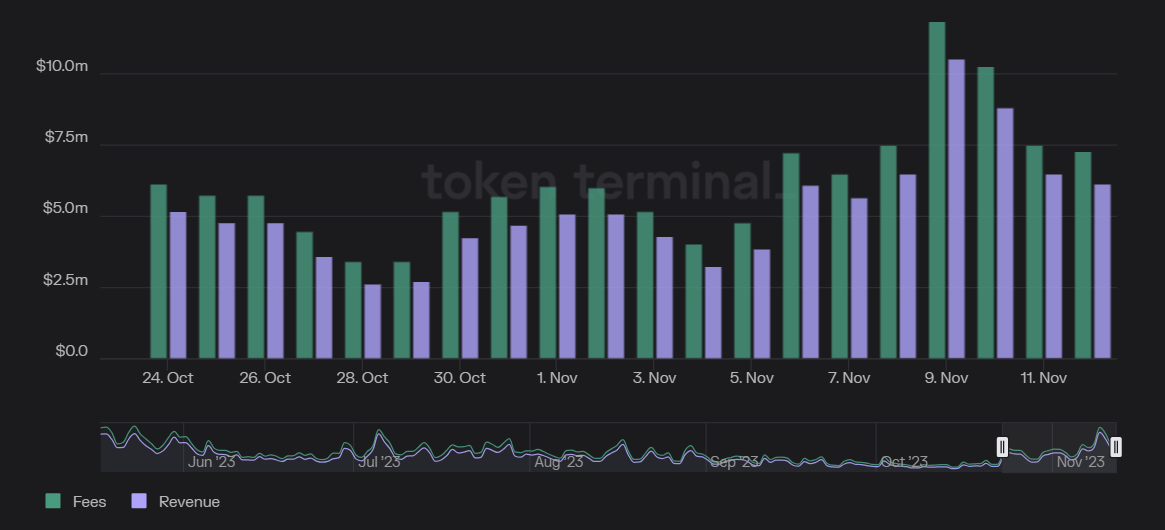
Task: Select the Revenue bar for 28 Oct
Action: click(x=372, y=321)
